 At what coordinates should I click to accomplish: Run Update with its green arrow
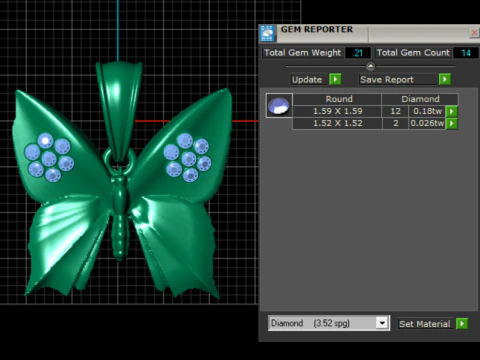point(335,79)
